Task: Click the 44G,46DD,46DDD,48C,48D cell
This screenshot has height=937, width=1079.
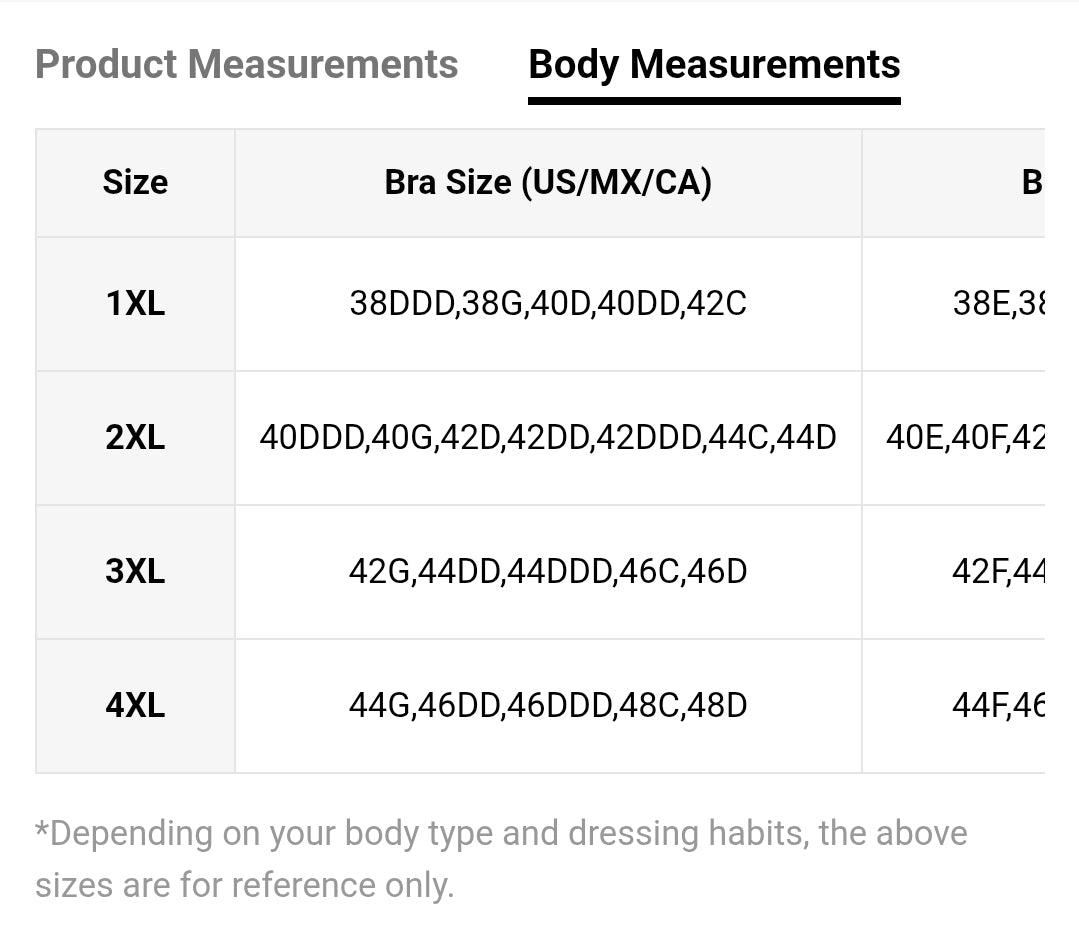Action: (548, 706)
